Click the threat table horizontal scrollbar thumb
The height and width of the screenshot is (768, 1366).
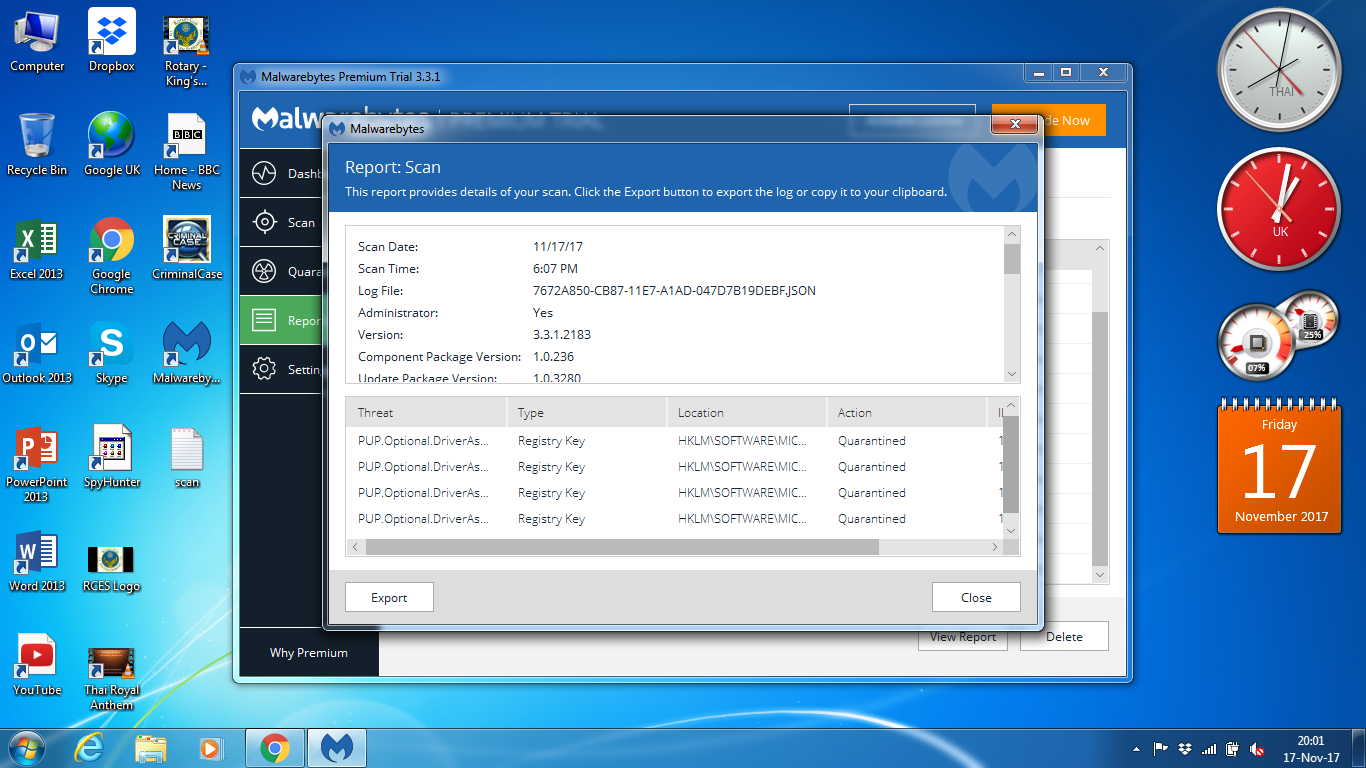coord(622,547)
